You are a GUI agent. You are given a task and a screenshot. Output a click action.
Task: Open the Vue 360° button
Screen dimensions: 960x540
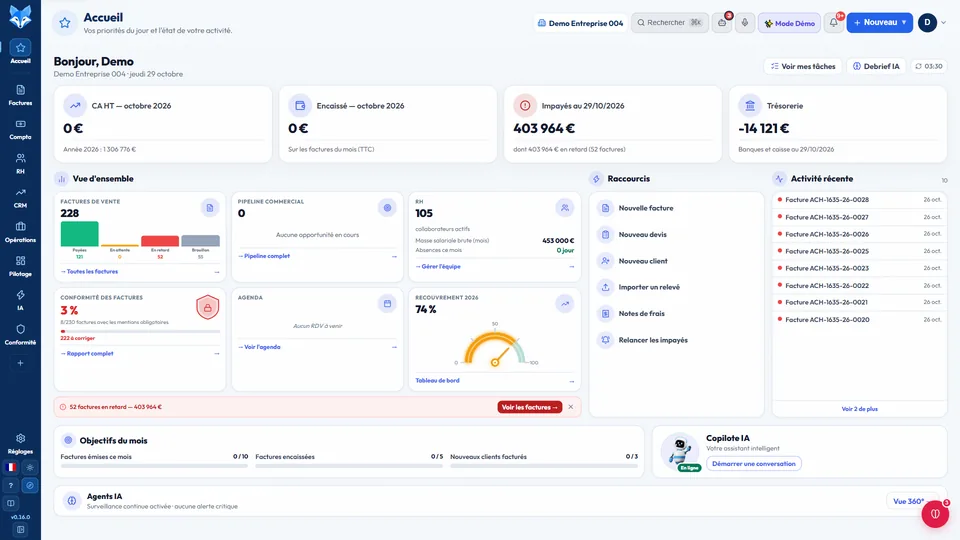910,501
